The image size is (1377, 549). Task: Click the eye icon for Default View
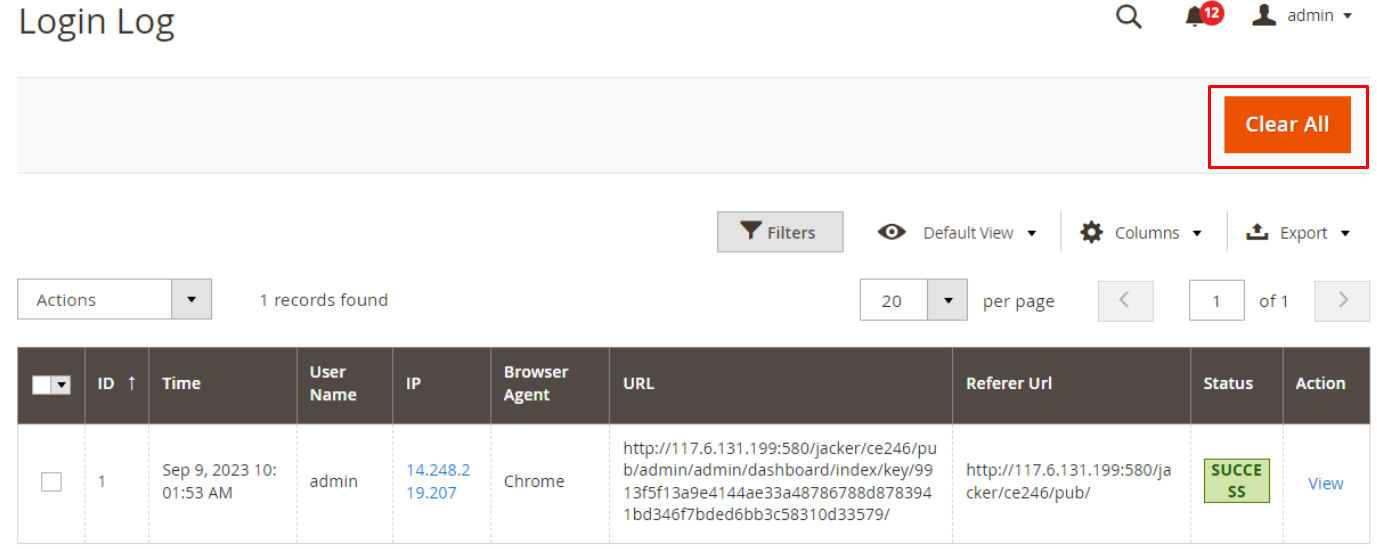891,232
